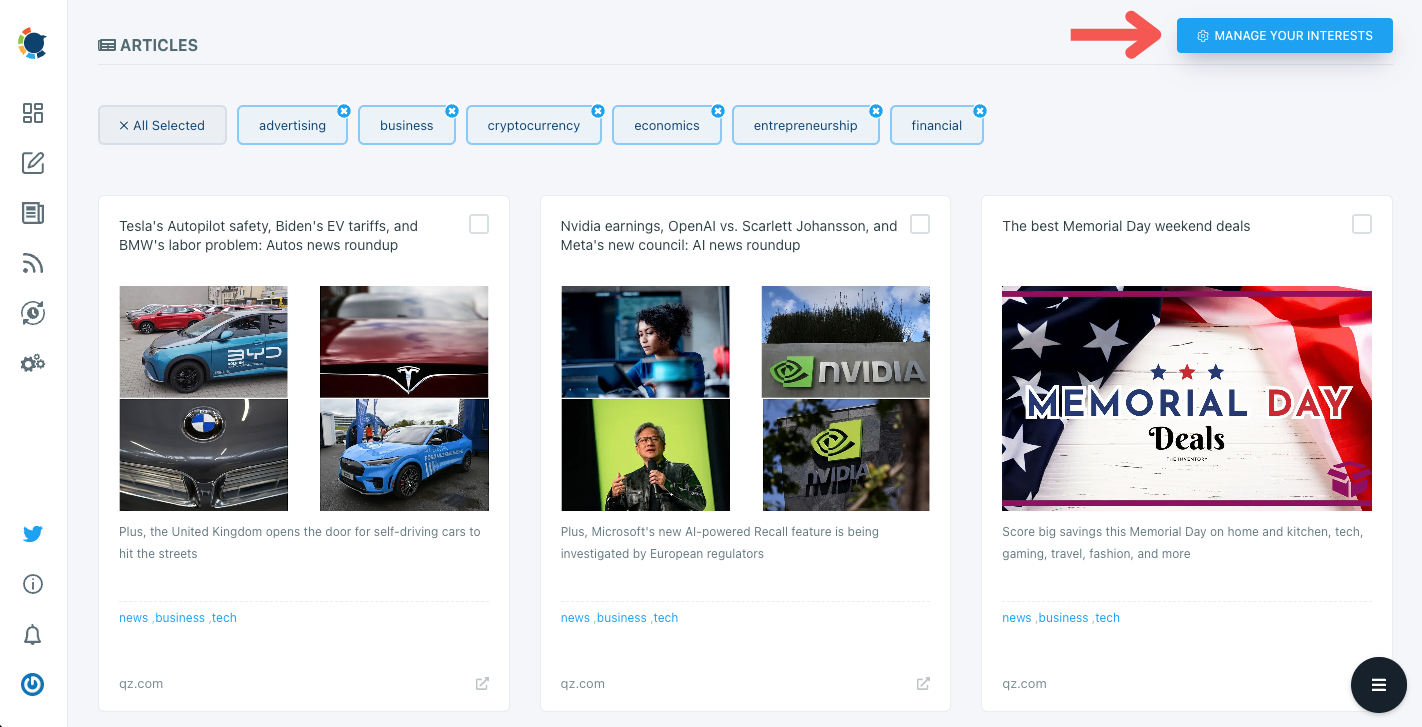Click the RSS feeds icon in the sidebar
Viewport: 1422px width, 727px height.
pyautogui.click(x=32, y=263)
